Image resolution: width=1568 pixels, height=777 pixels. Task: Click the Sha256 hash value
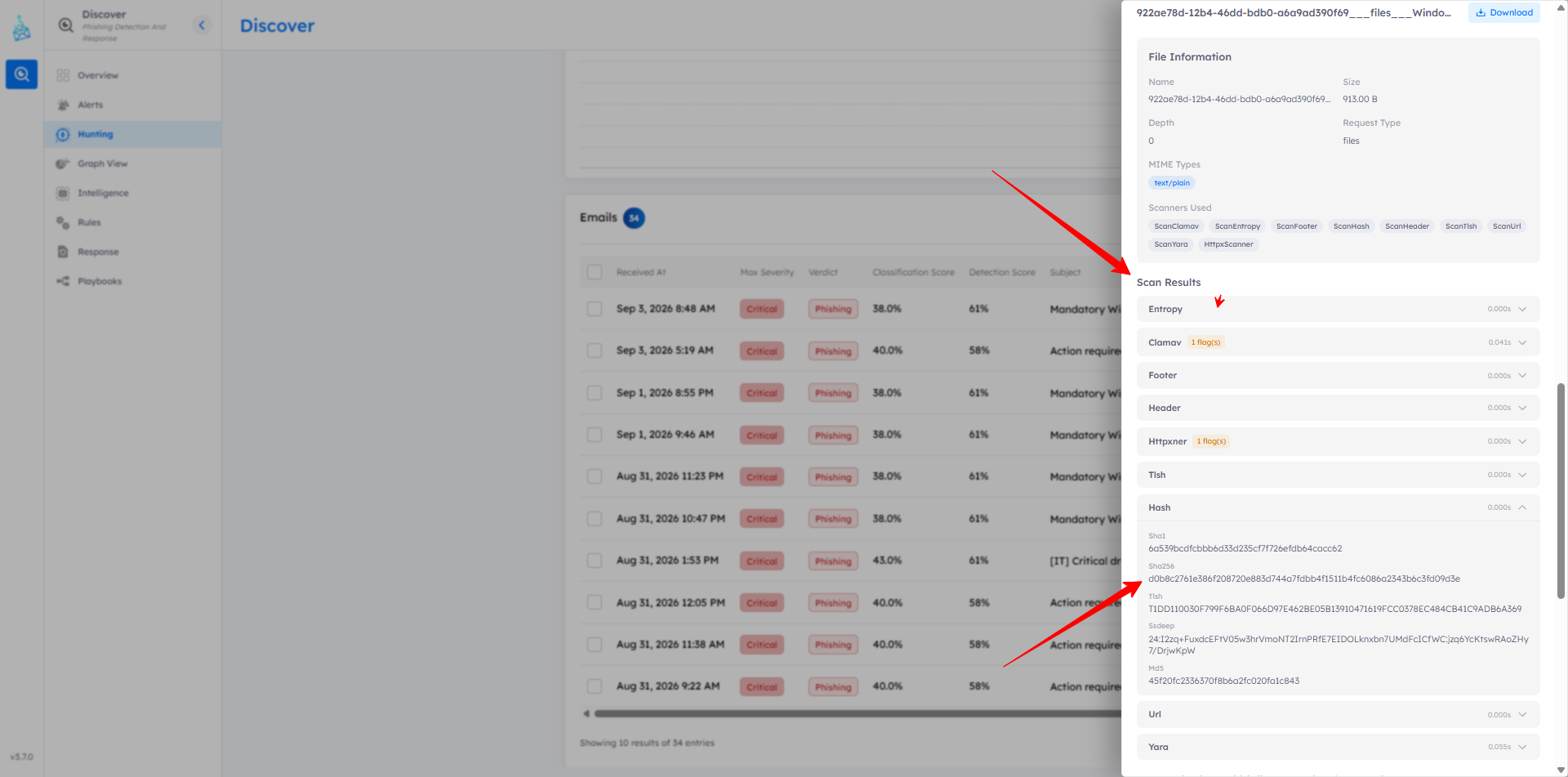pyautogui.click(x=1304, y=578)
